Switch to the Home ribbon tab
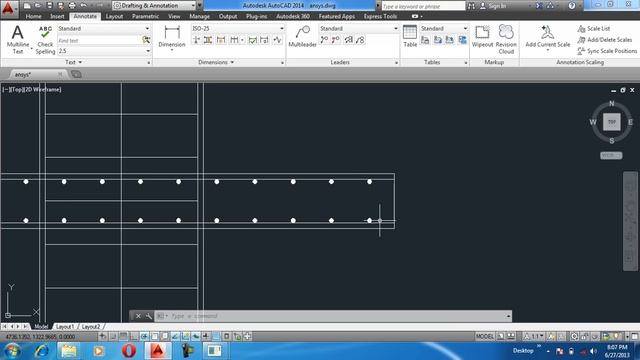 33,16
